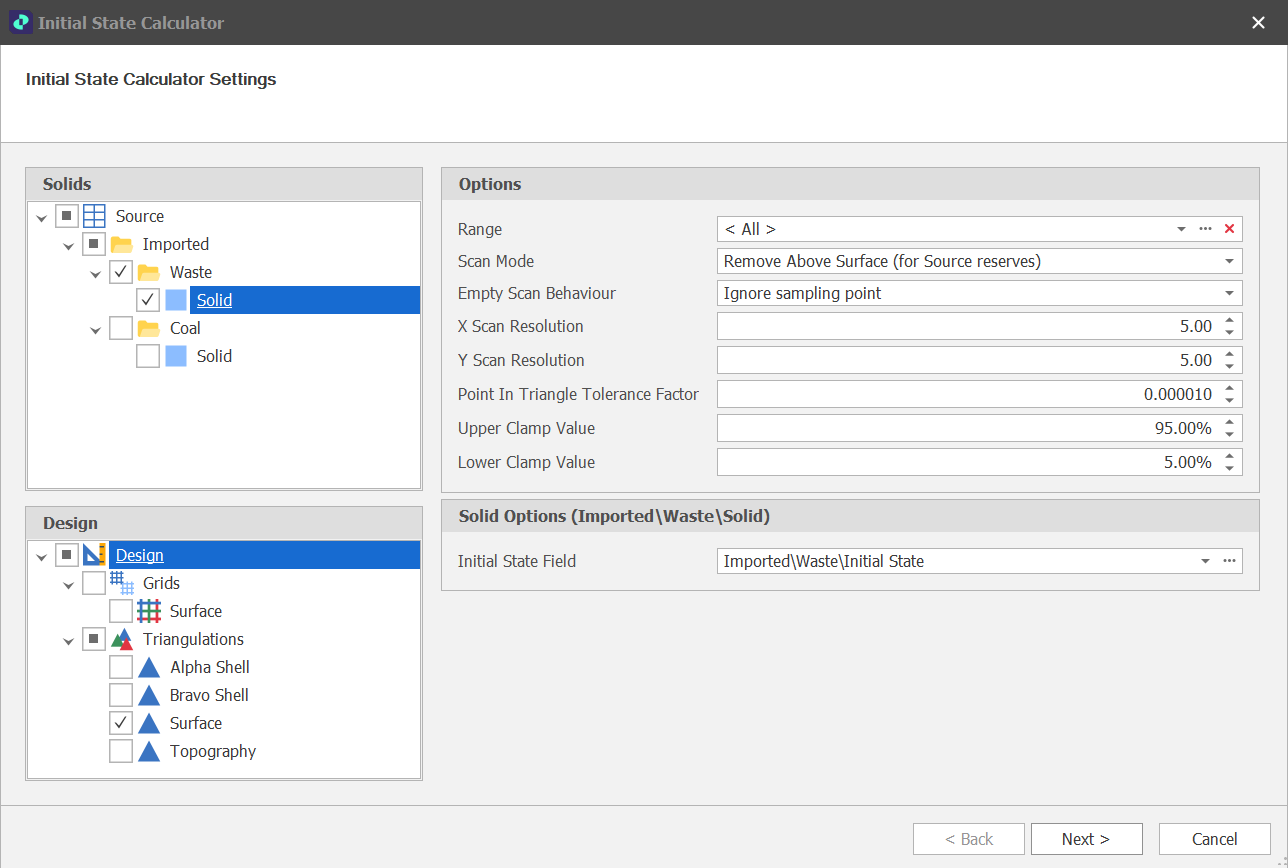The width and height of the screenshot is (1288, 868).
Task: Open the Initial State Field browser ellipsis
Action: click(x=1228, y=560)
